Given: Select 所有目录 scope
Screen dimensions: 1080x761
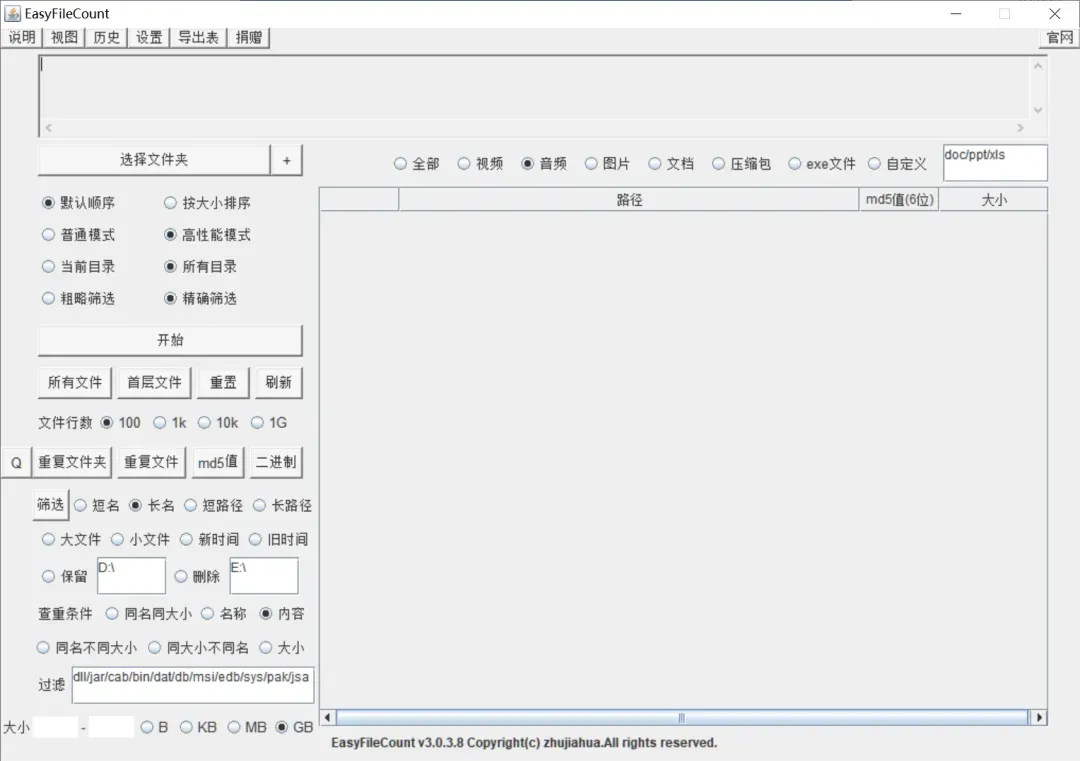Looking at the screenshot, I should (200, 267).
